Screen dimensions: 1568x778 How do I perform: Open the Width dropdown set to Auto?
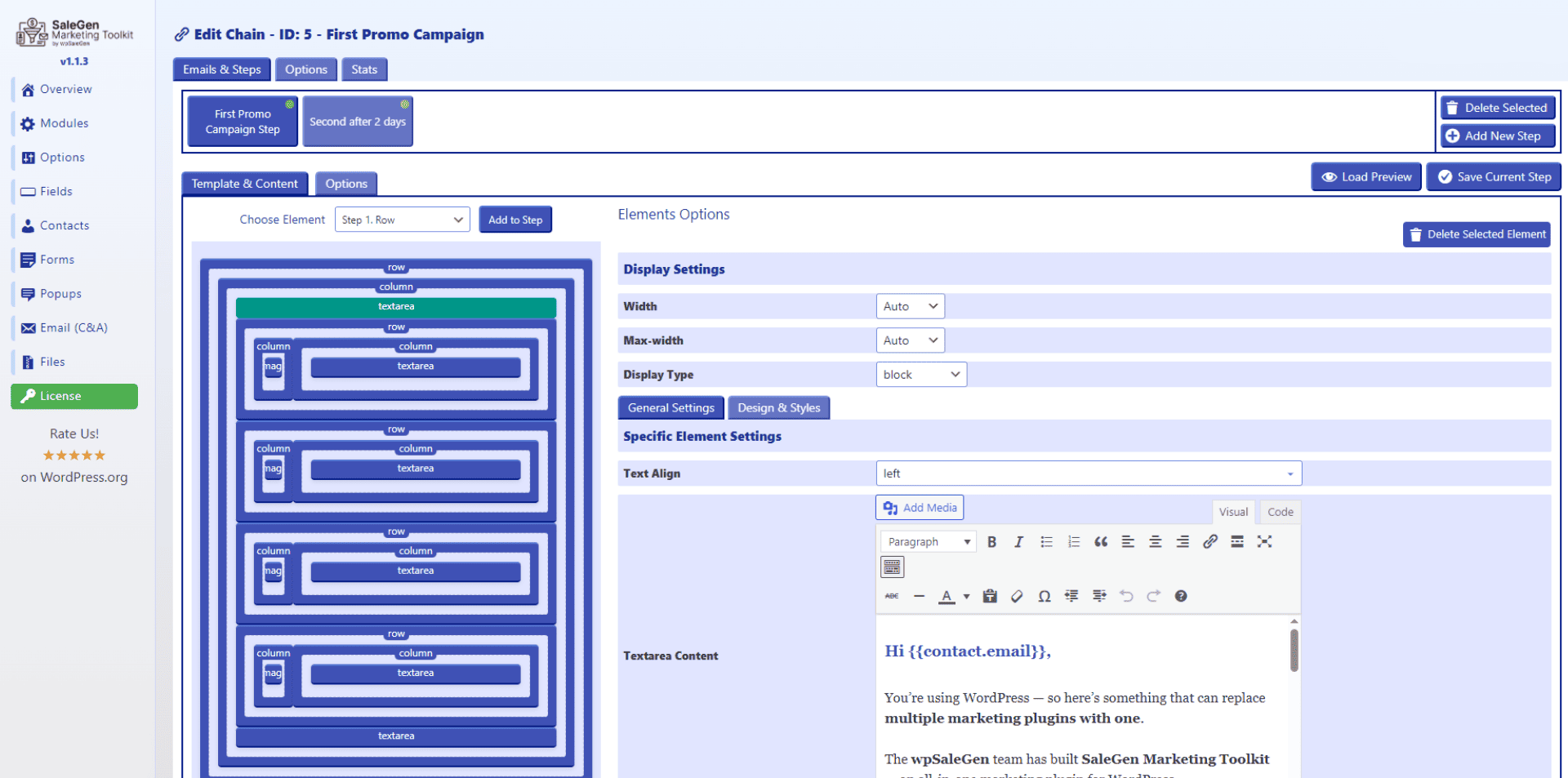tap(909, 305)
